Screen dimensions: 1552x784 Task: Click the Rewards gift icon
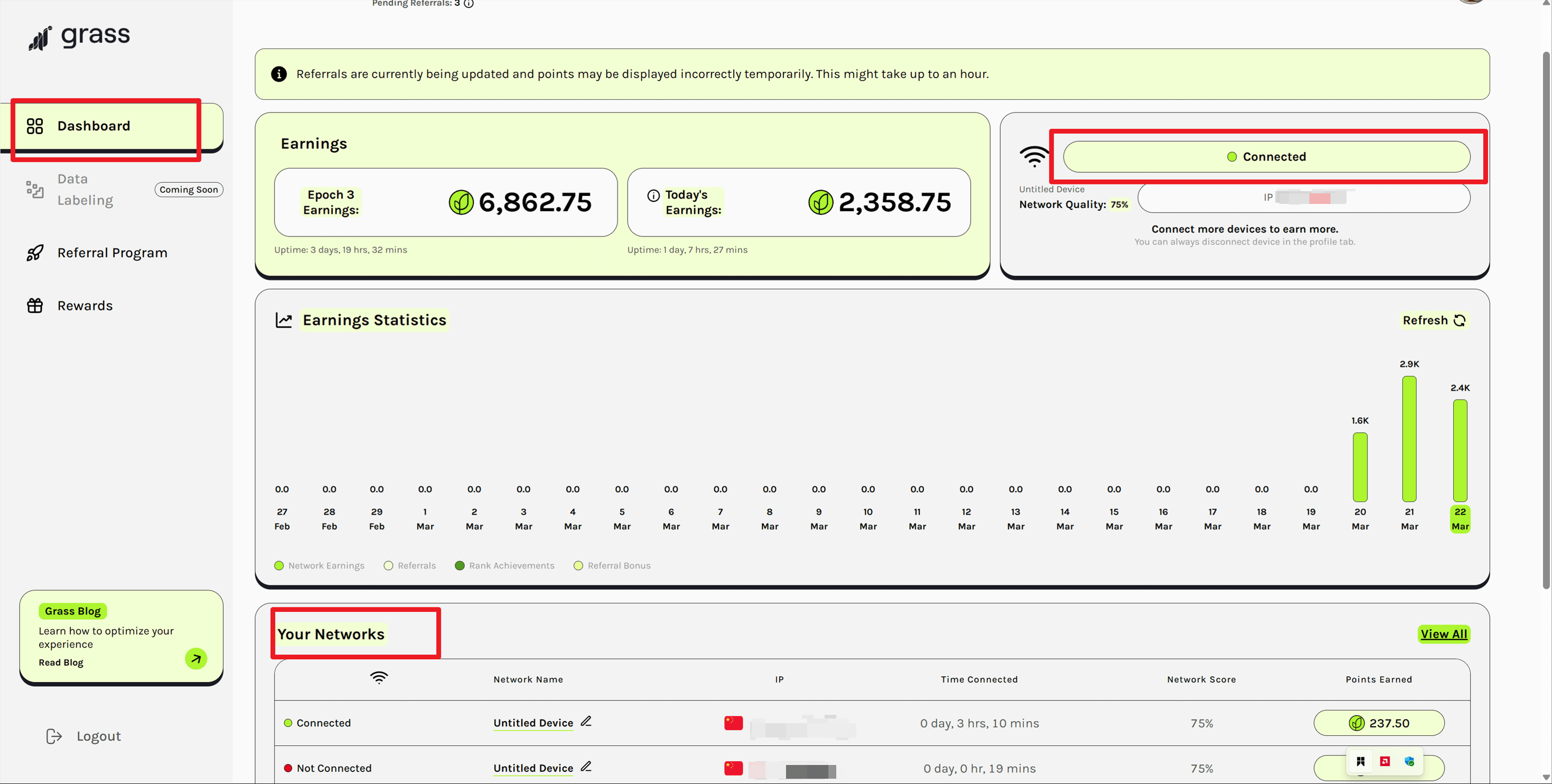click(35, 305)
